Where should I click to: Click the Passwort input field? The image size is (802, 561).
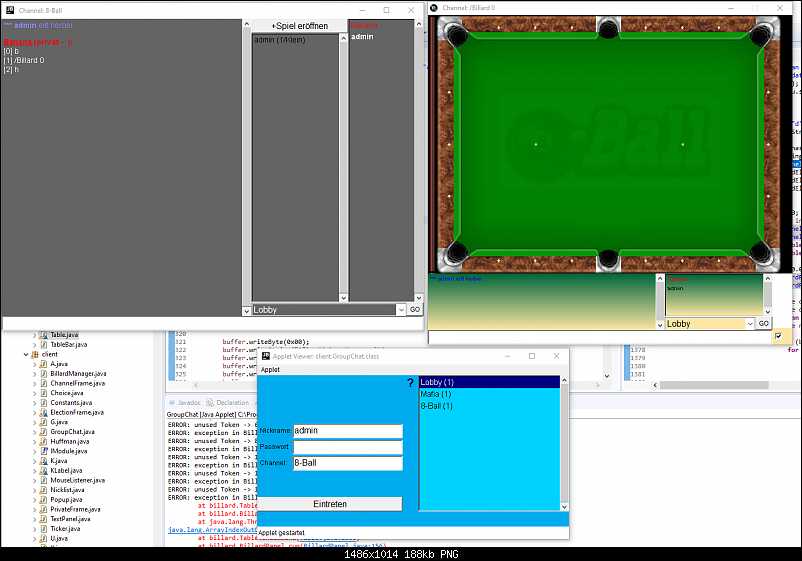click(348, 447)
